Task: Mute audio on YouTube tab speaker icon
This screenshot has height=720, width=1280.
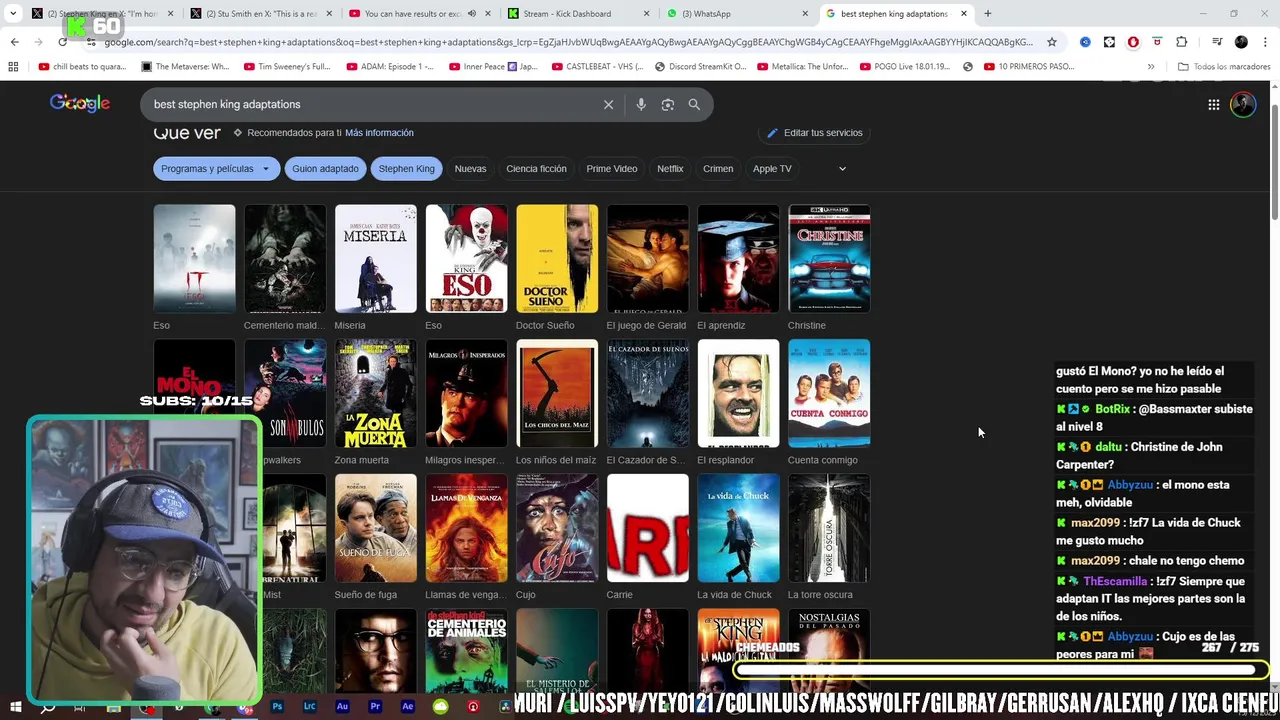Action: [x=471, y=14]
